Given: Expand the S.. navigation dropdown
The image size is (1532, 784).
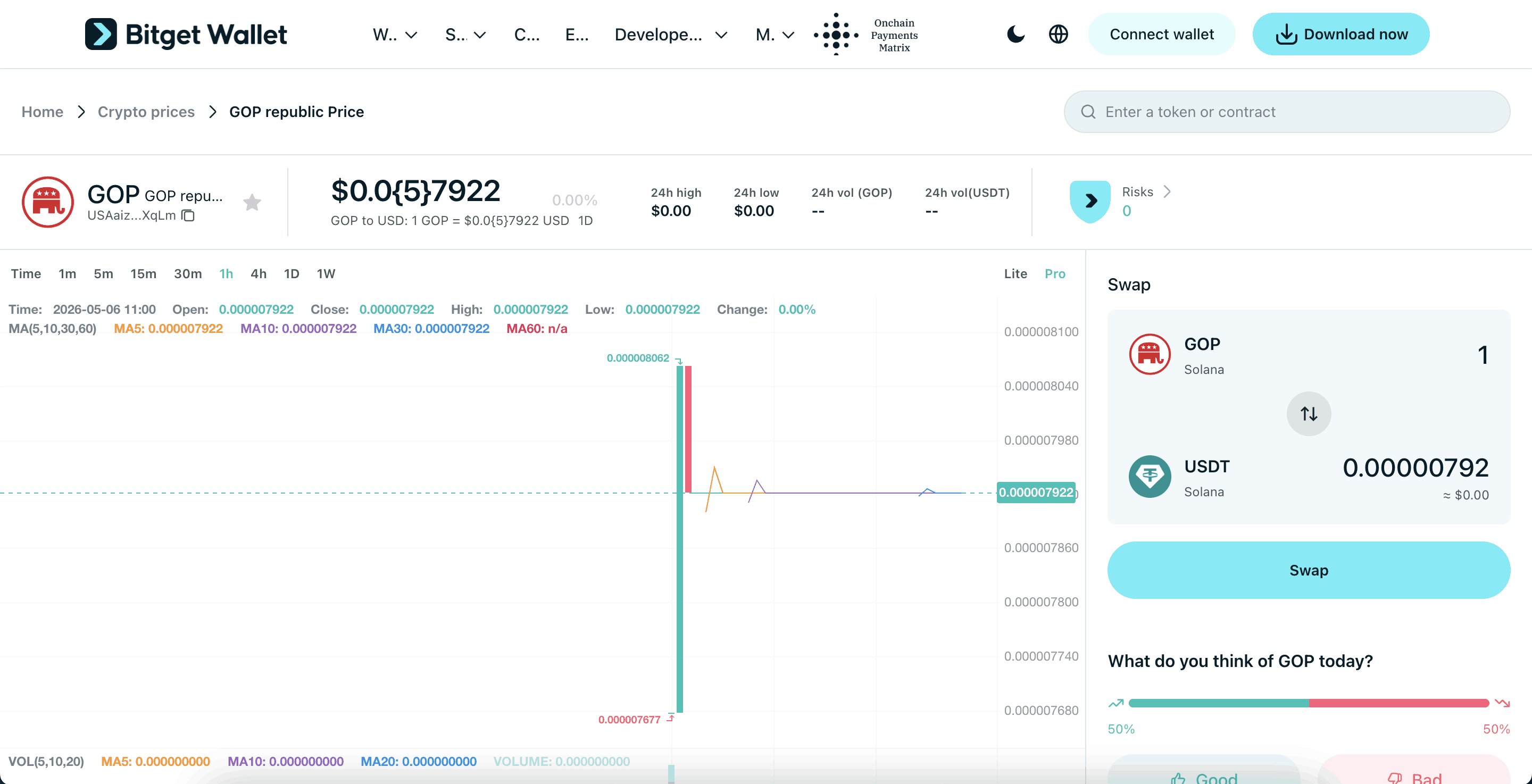Looking at the screenshot, I should pos(465,35).
